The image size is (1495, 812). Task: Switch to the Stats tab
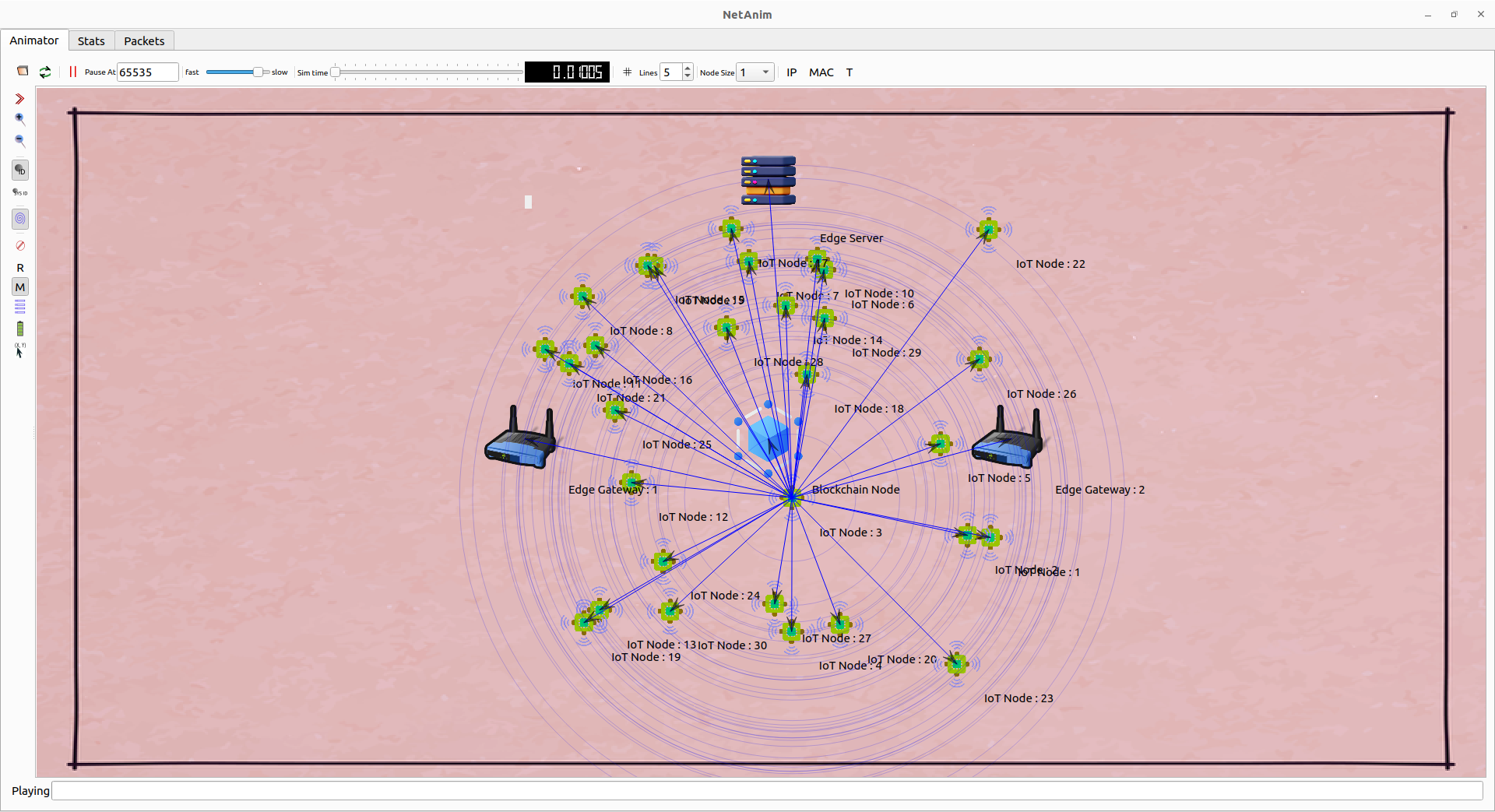coord(91,41)
